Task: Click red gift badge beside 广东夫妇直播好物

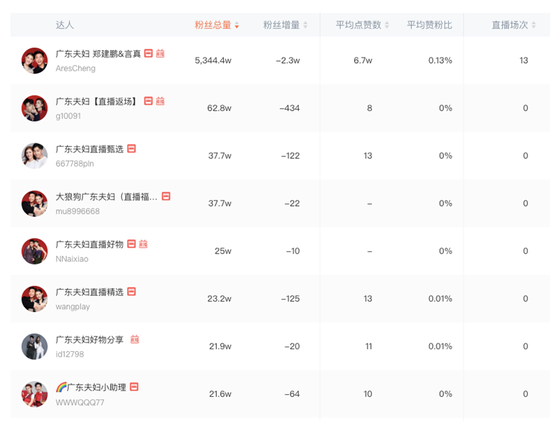Action: point(143,244)
